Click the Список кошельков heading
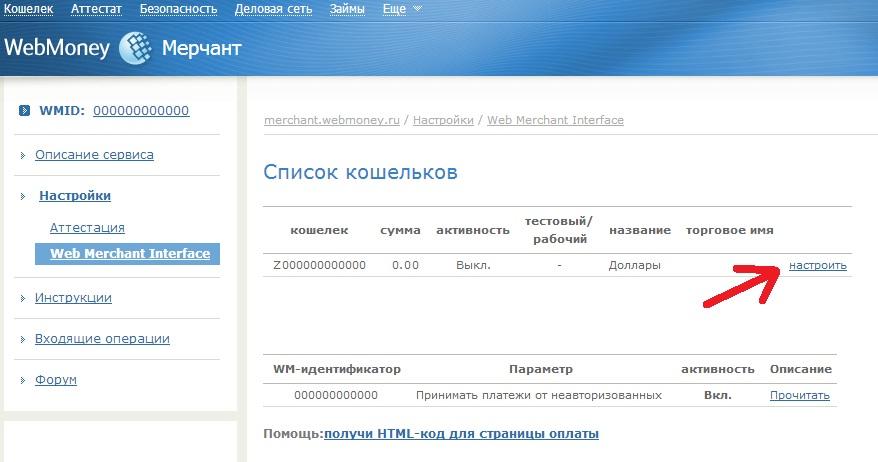 (x=361, y=172)
